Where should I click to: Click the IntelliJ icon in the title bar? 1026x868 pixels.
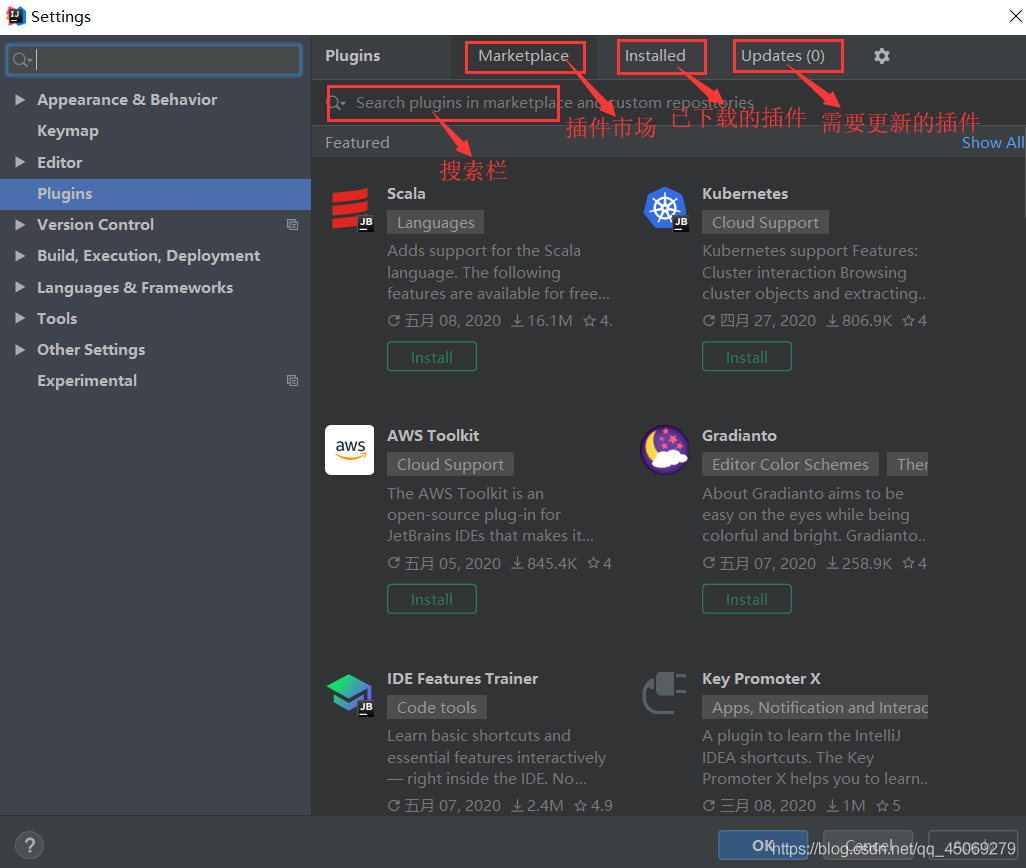(15, 16)
